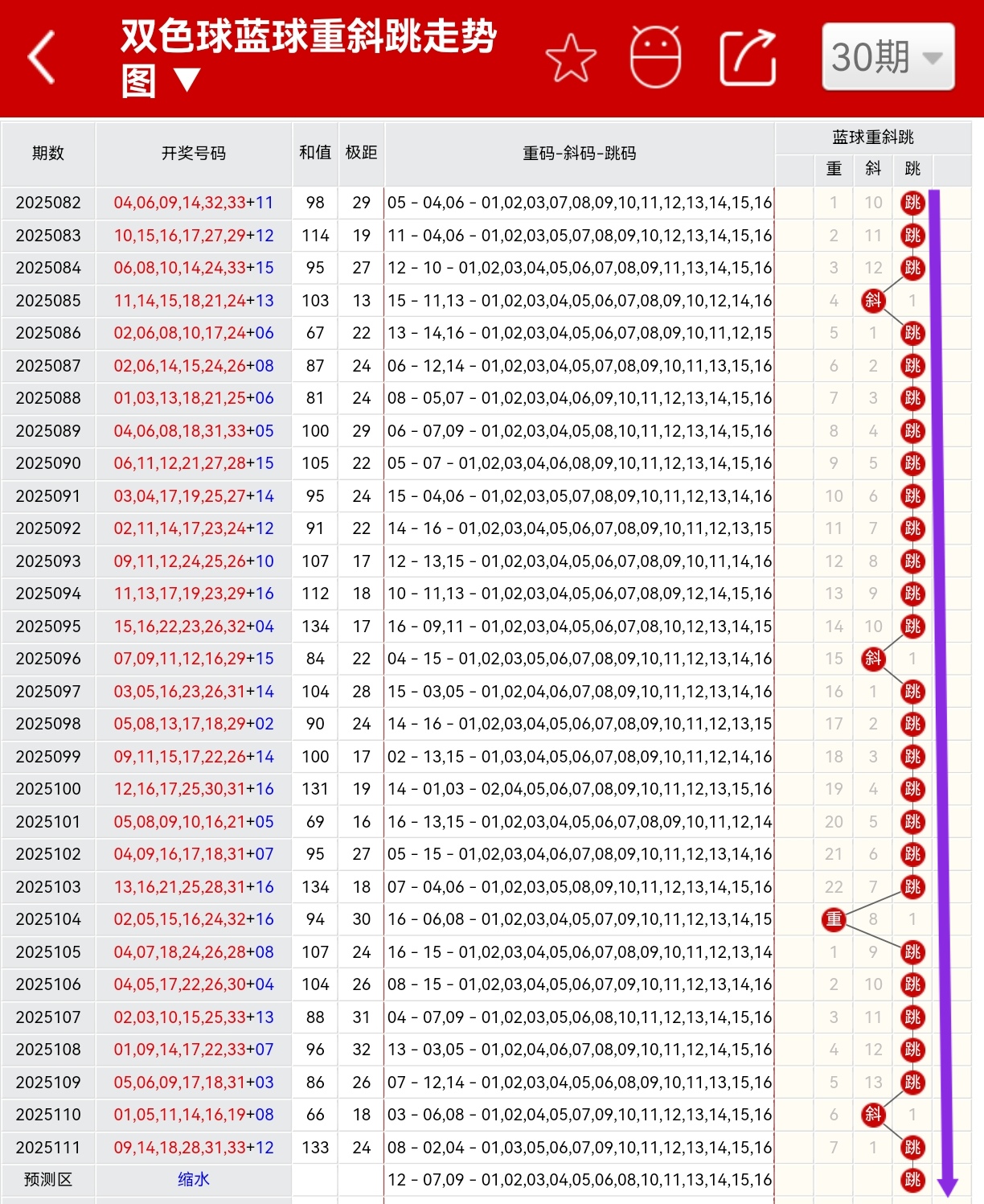Select the 跳 marker for period 2025082

(912, 203)
